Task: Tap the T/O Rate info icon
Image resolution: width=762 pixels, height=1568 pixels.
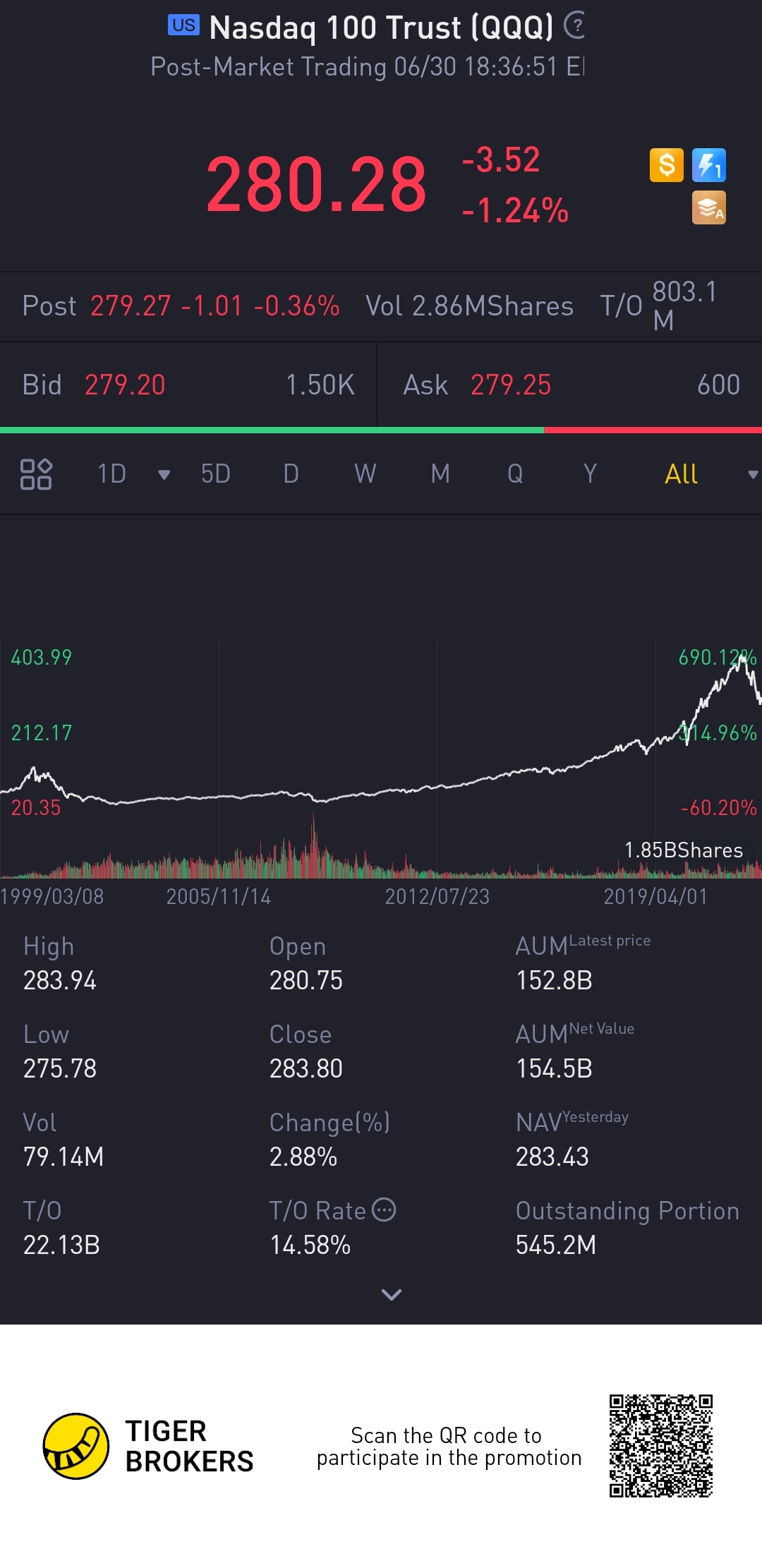Action: tap(384, 1210)
